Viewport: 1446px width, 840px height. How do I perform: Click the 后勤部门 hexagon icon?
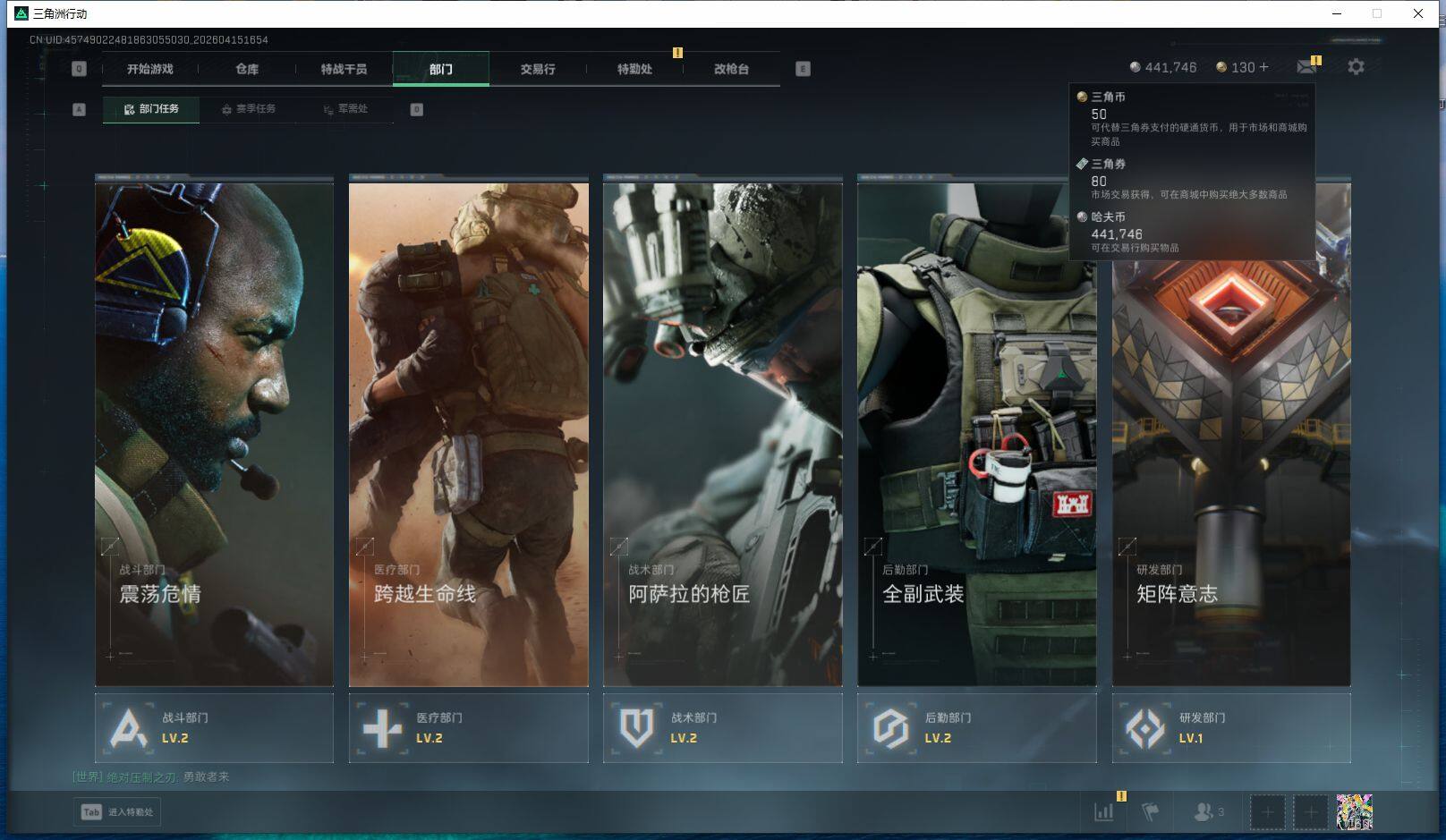(890, 728)
